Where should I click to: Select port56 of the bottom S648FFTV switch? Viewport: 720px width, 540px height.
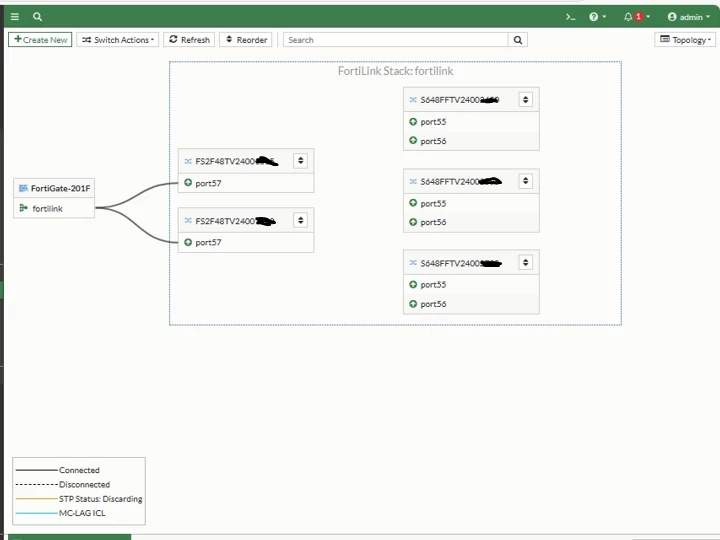point(472,304)
